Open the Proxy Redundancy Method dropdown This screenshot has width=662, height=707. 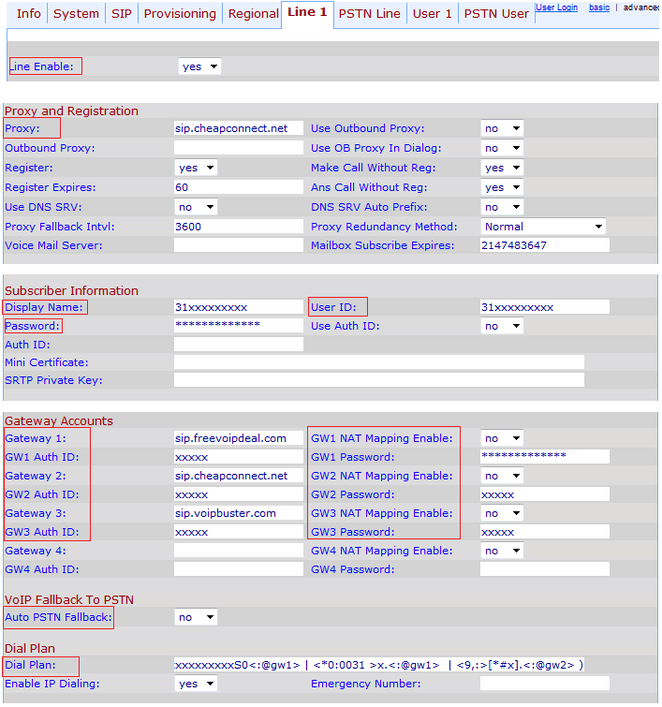click(543, 226)
